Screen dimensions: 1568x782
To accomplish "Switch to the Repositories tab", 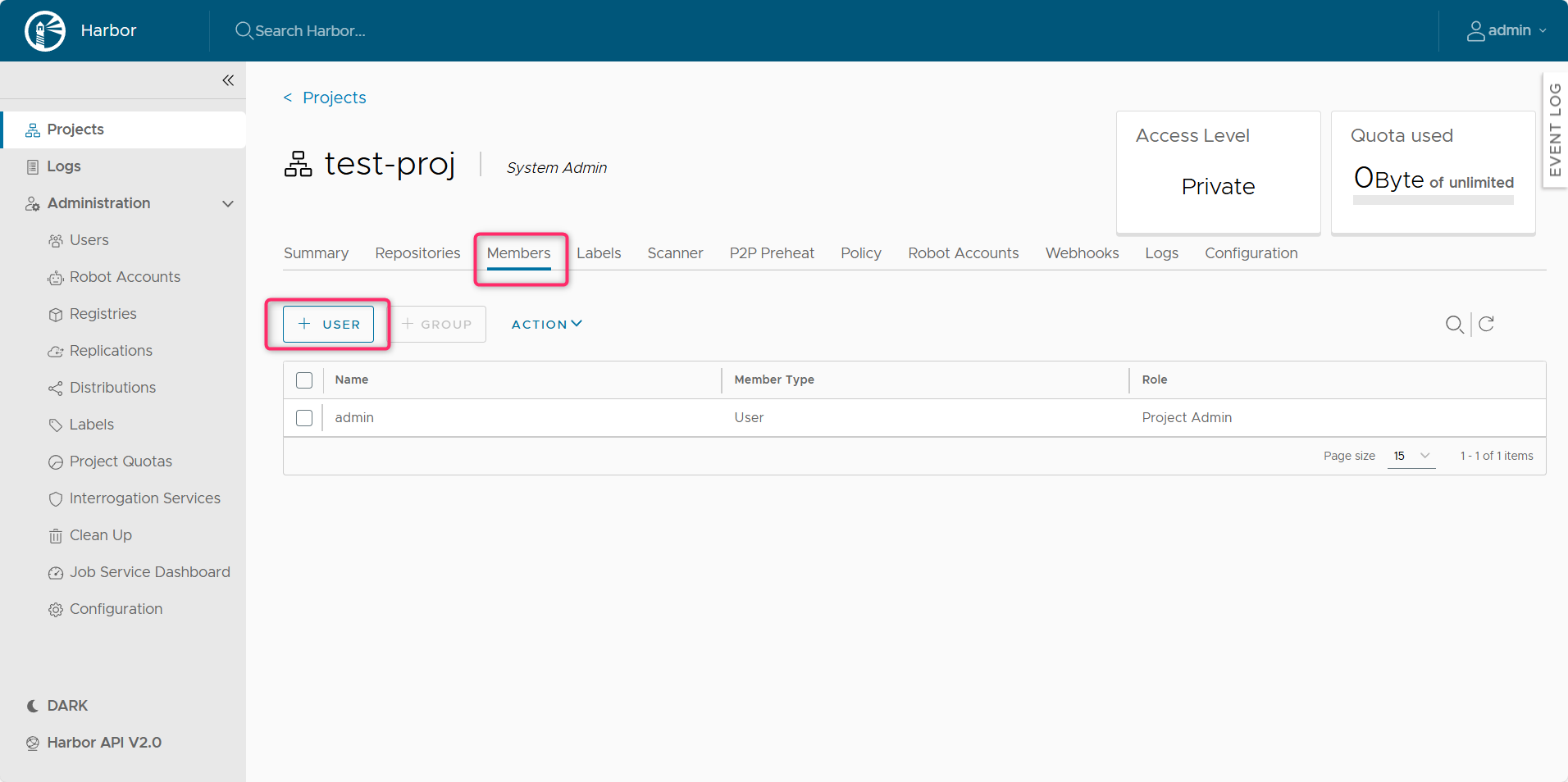I will (x=418, y=253).
